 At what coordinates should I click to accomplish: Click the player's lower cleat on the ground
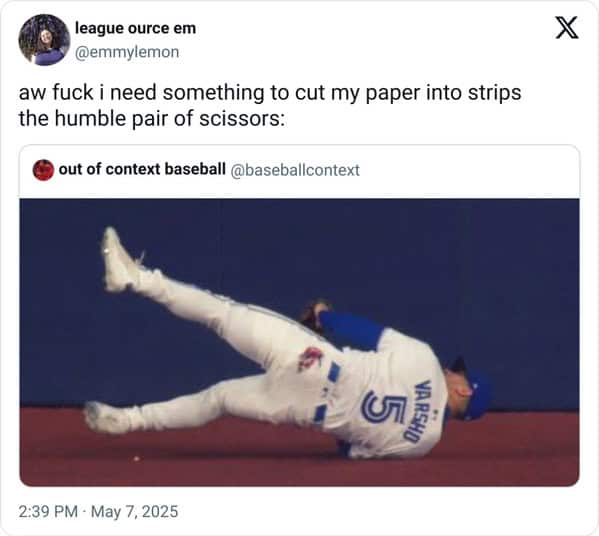105,417
